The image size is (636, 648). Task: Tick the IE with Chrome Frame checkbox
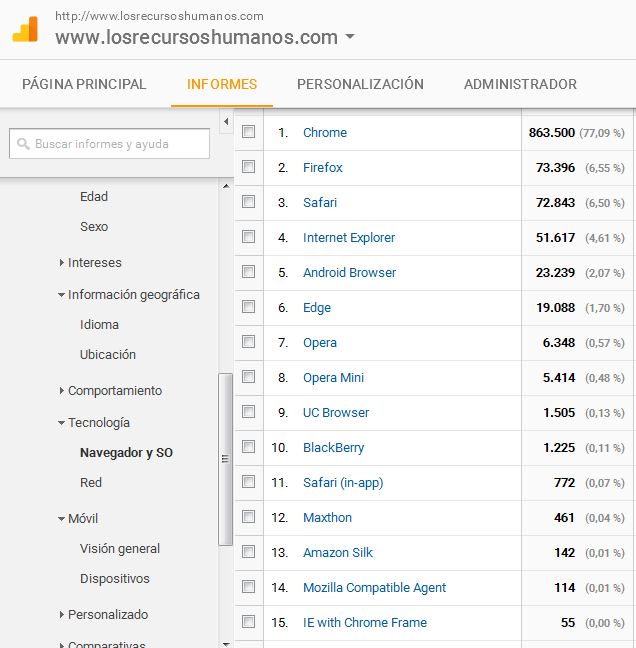coord(248,622)
